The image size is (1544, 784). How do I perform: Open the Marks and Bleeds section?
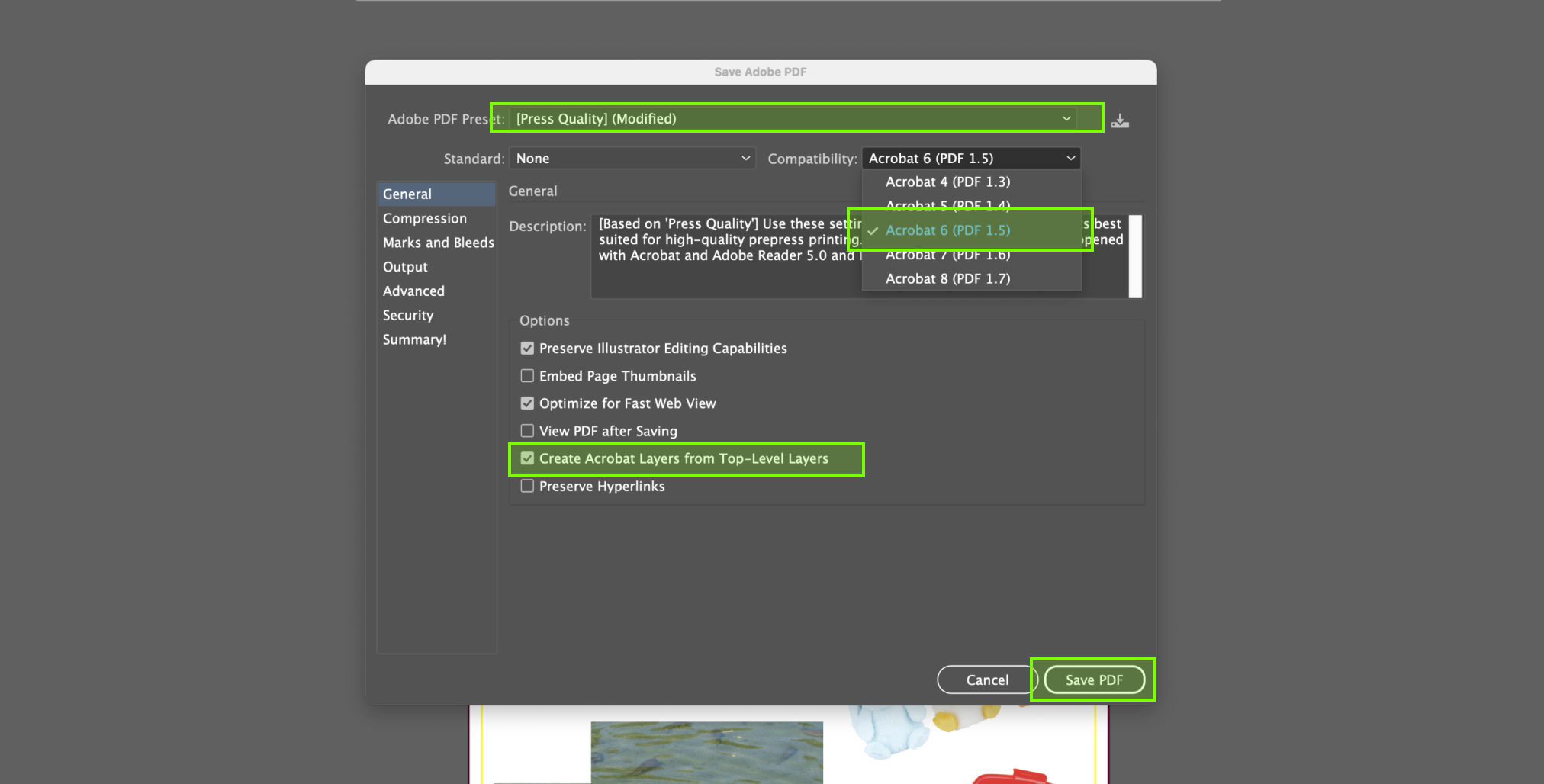pos(438,243)
